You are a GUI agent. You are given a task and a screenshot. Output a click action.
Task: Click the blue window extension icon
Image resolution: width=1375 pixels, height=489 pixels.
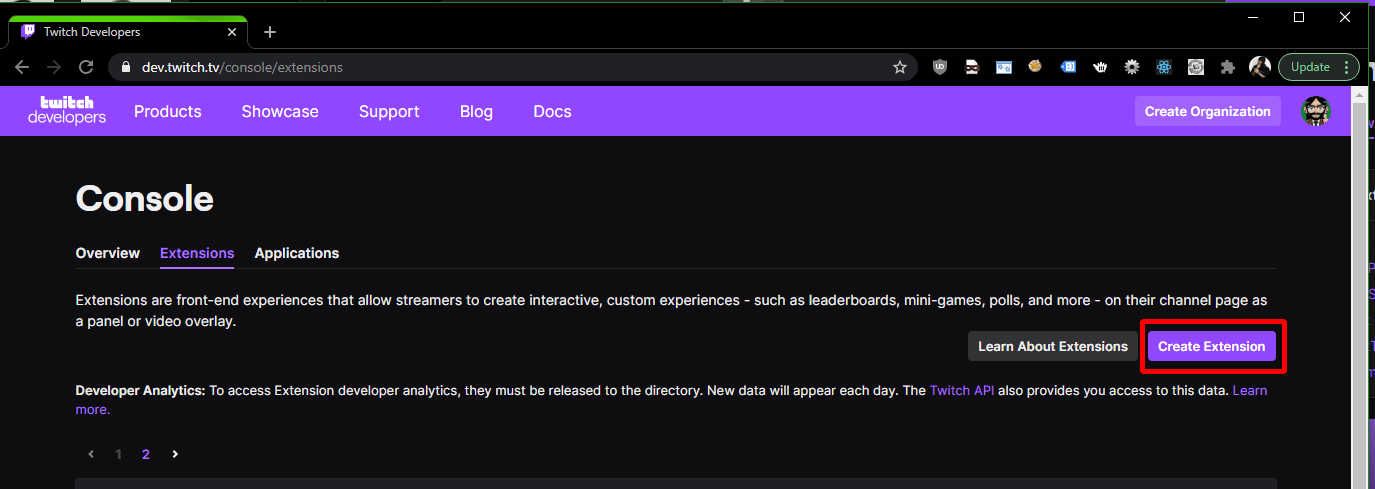1004,67
